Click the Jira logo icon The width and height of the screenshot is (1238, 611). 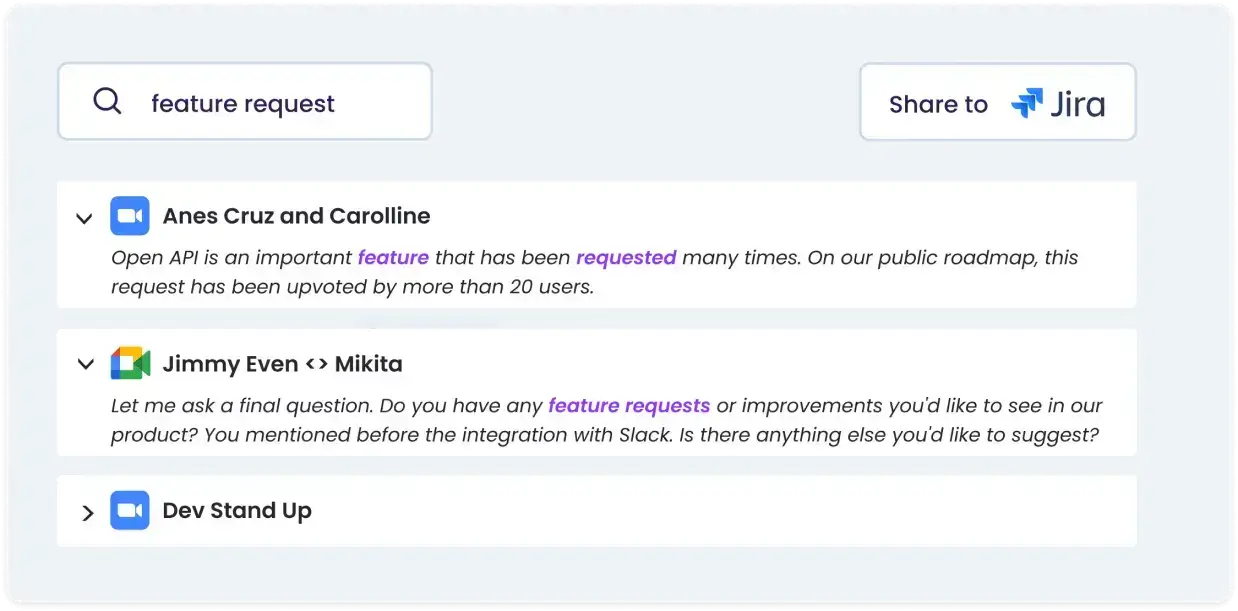tap(1026, 103)
